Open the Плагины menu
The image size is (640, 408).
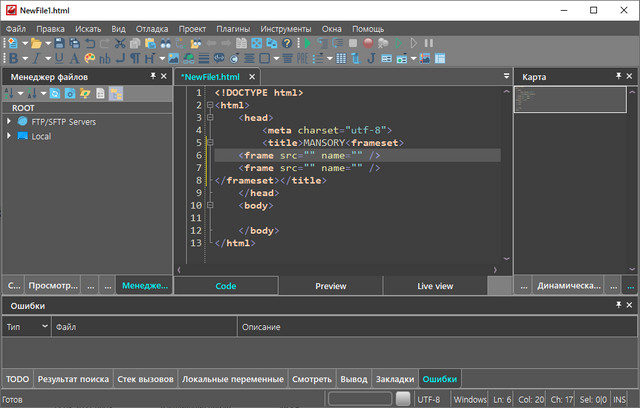pyautogui.click(x=231, y=29)
